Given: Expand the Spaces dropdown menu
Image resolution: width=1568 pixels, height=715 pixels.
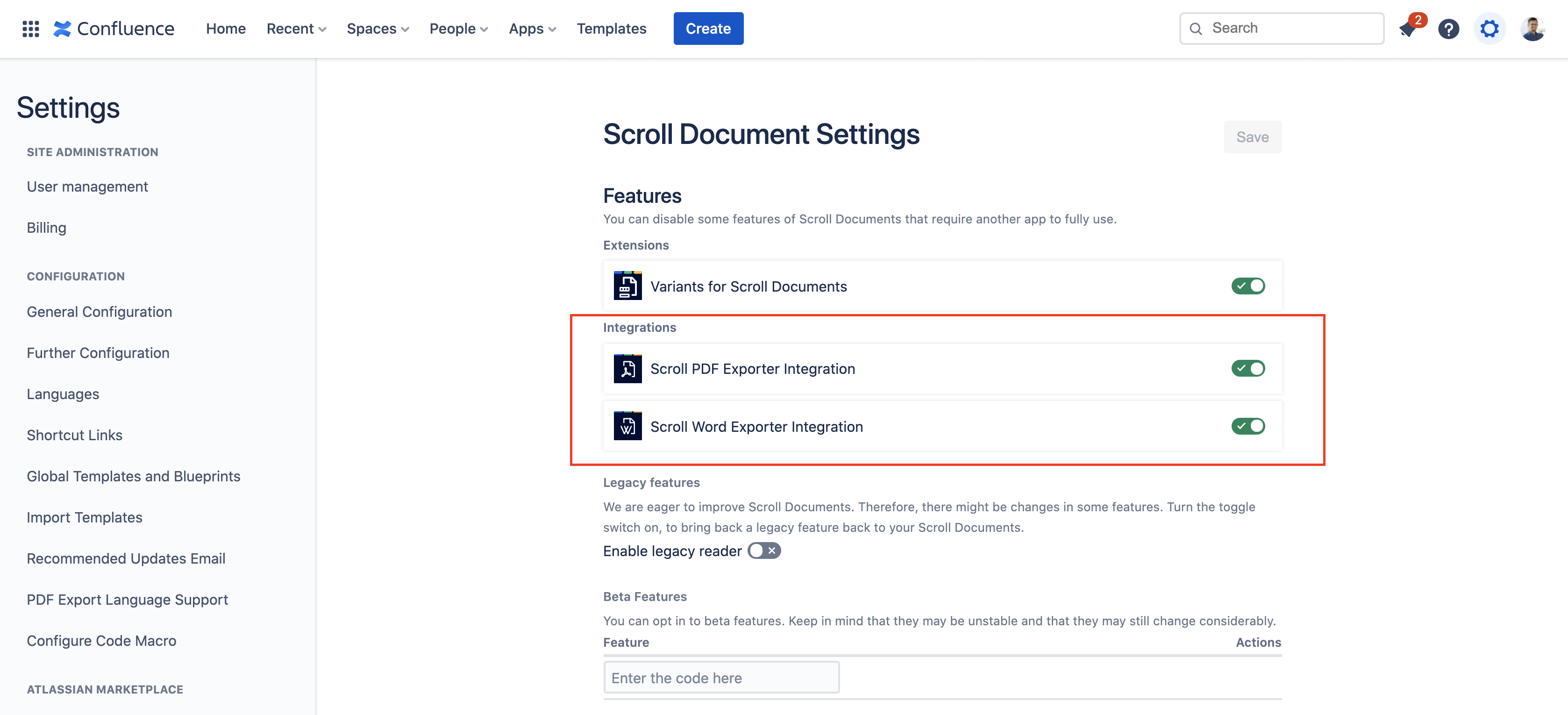Looking at the screenshot, I should [378, 29].
